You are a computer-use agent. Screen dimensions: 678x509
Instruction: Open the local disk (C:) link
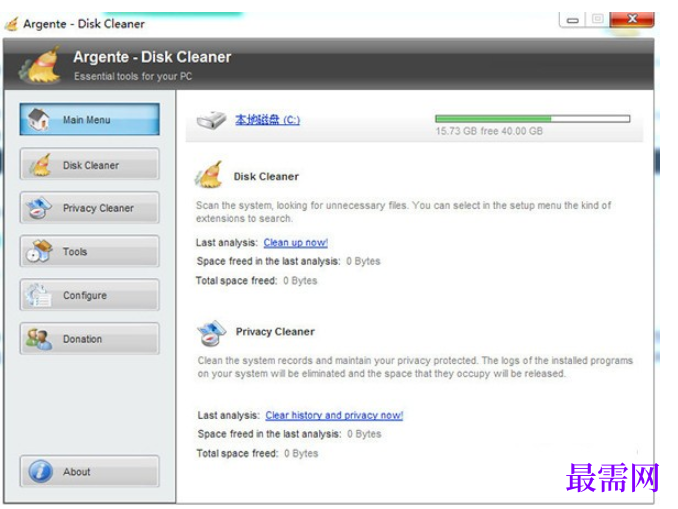coord(267,120)
